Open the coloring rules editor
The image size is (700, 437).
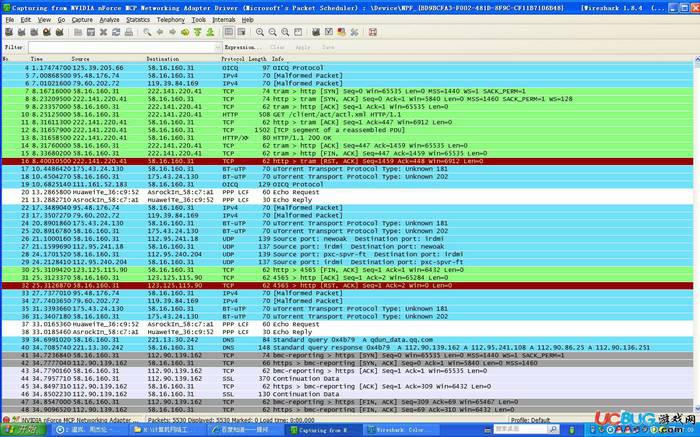[342, 32]
